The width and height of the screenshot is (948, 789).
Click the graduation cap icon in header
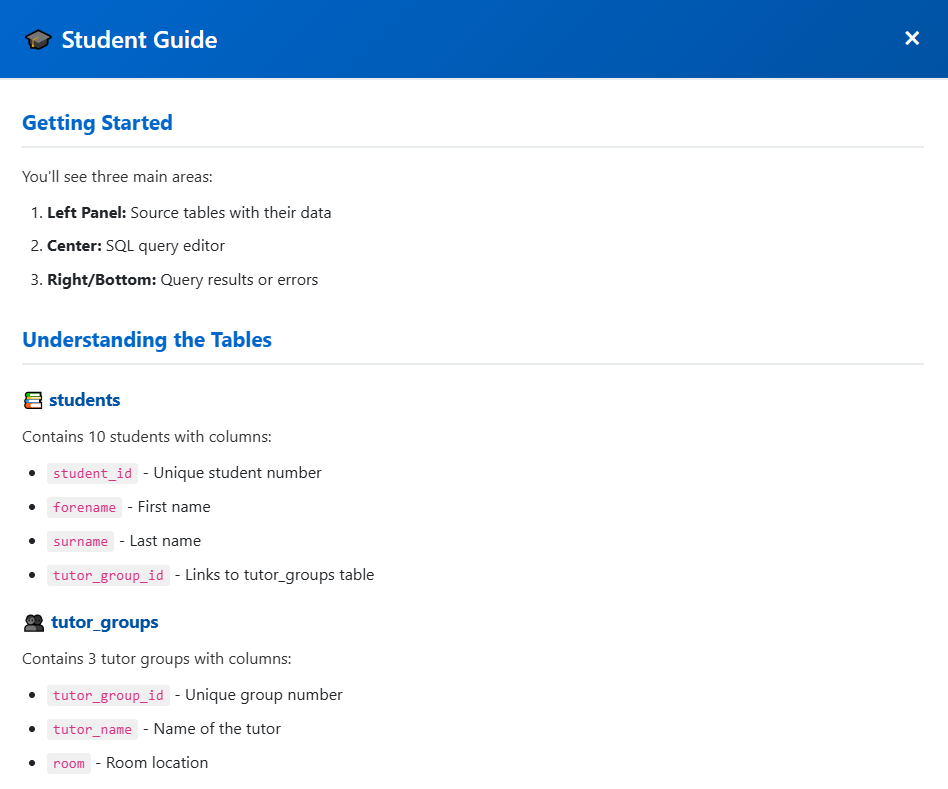point(38,40)
